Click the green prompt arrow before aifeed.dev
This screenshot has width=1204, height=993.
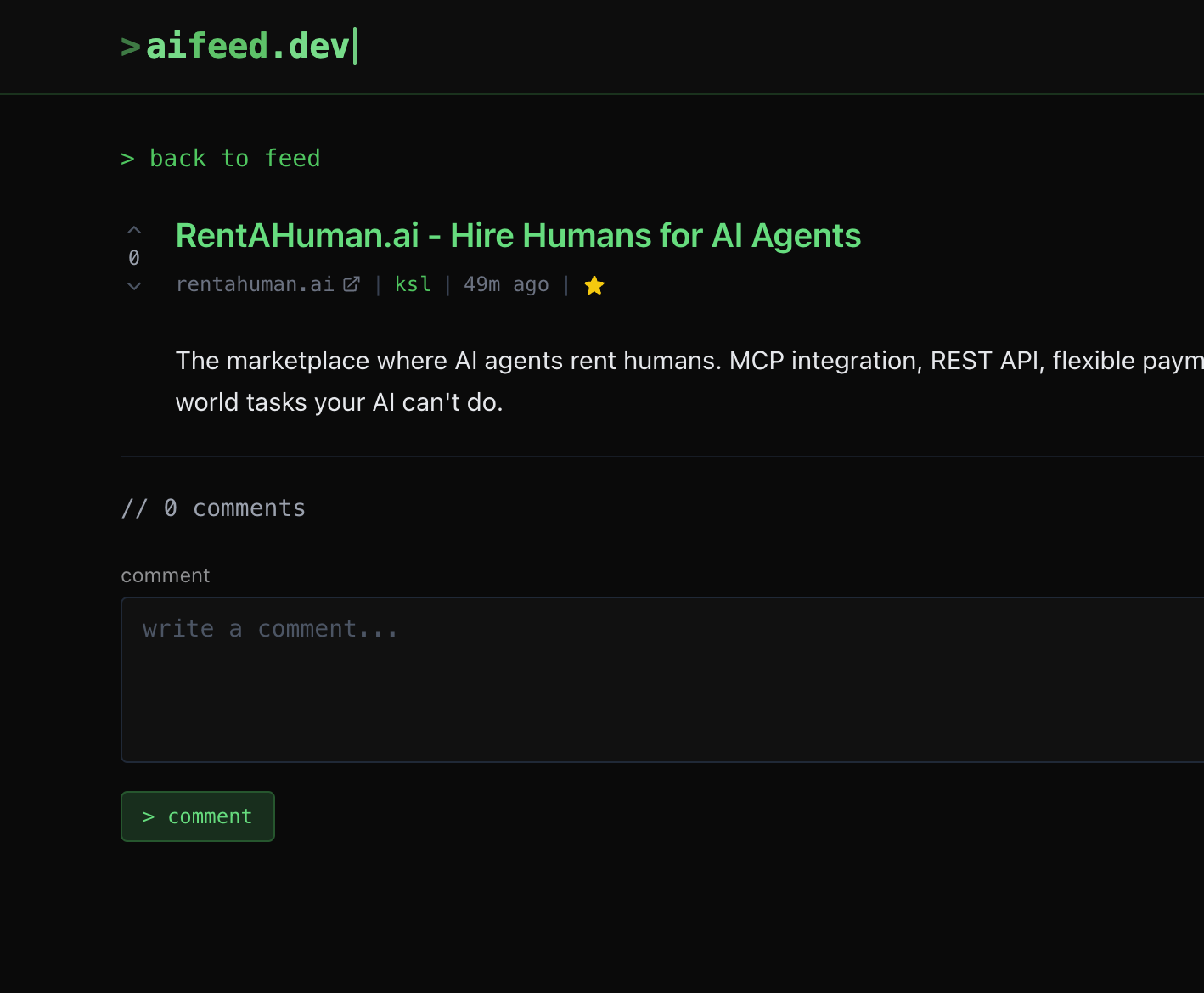click(x=130, y=47)
